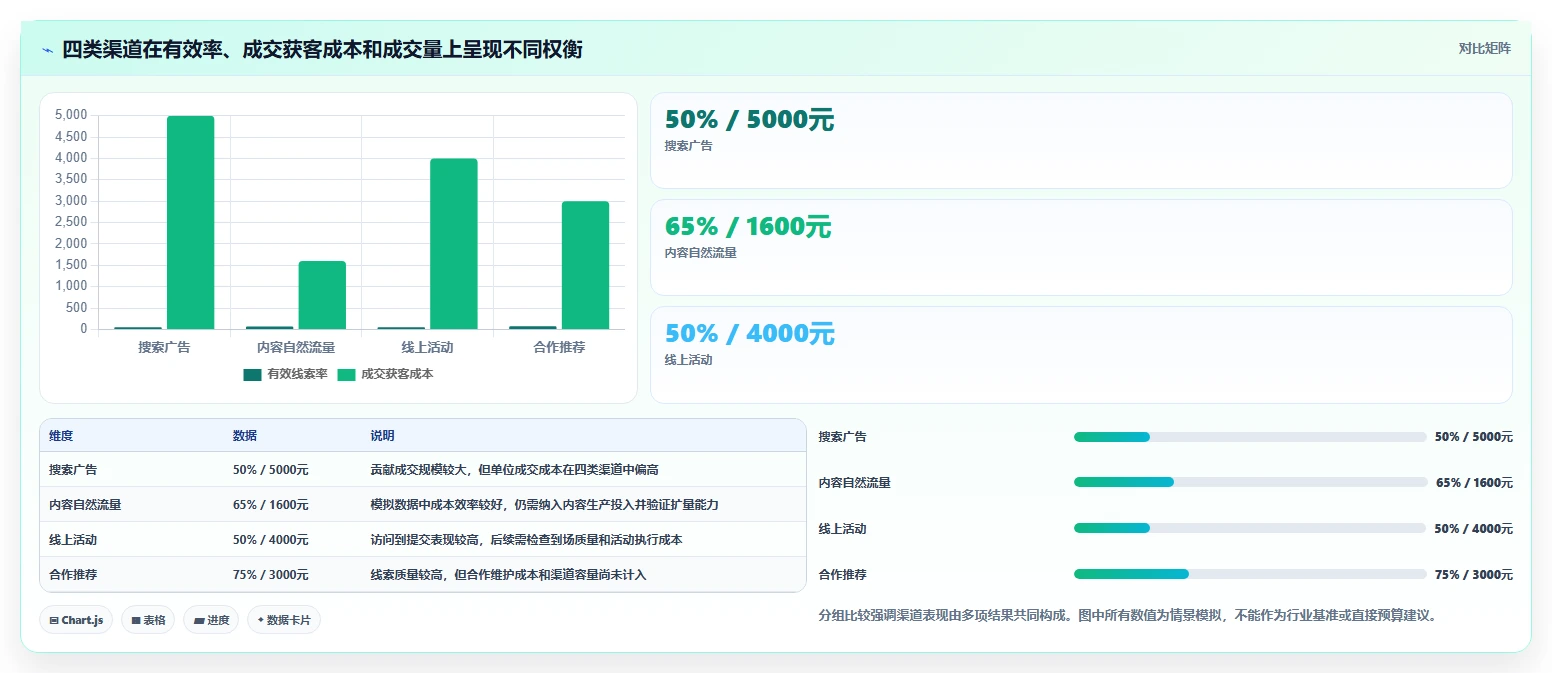The height and width of the screenshot is (673, 1552).
Task: Click the y-axis value 5,000
Action: pos(71,115)
